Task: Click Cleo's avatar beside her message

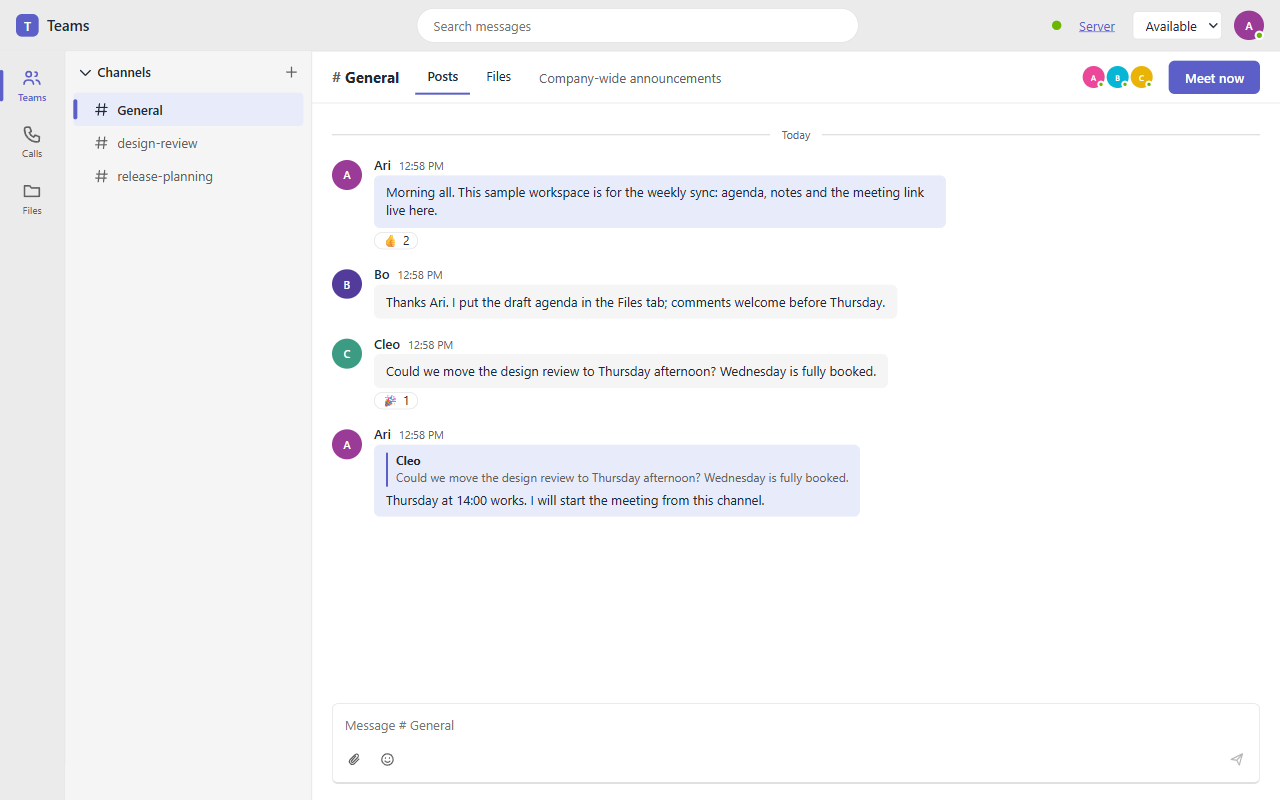Action: click(x=347, y=354)
